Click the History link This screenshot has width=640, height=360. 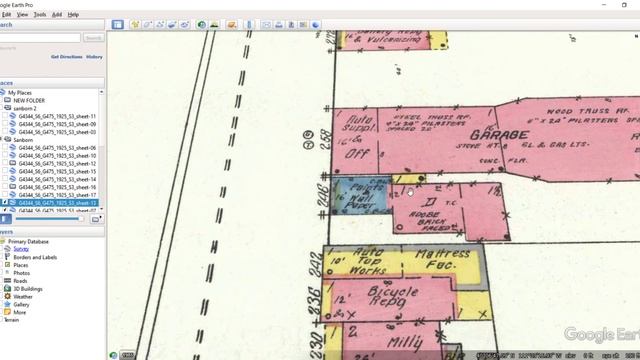tap(94, 57)
